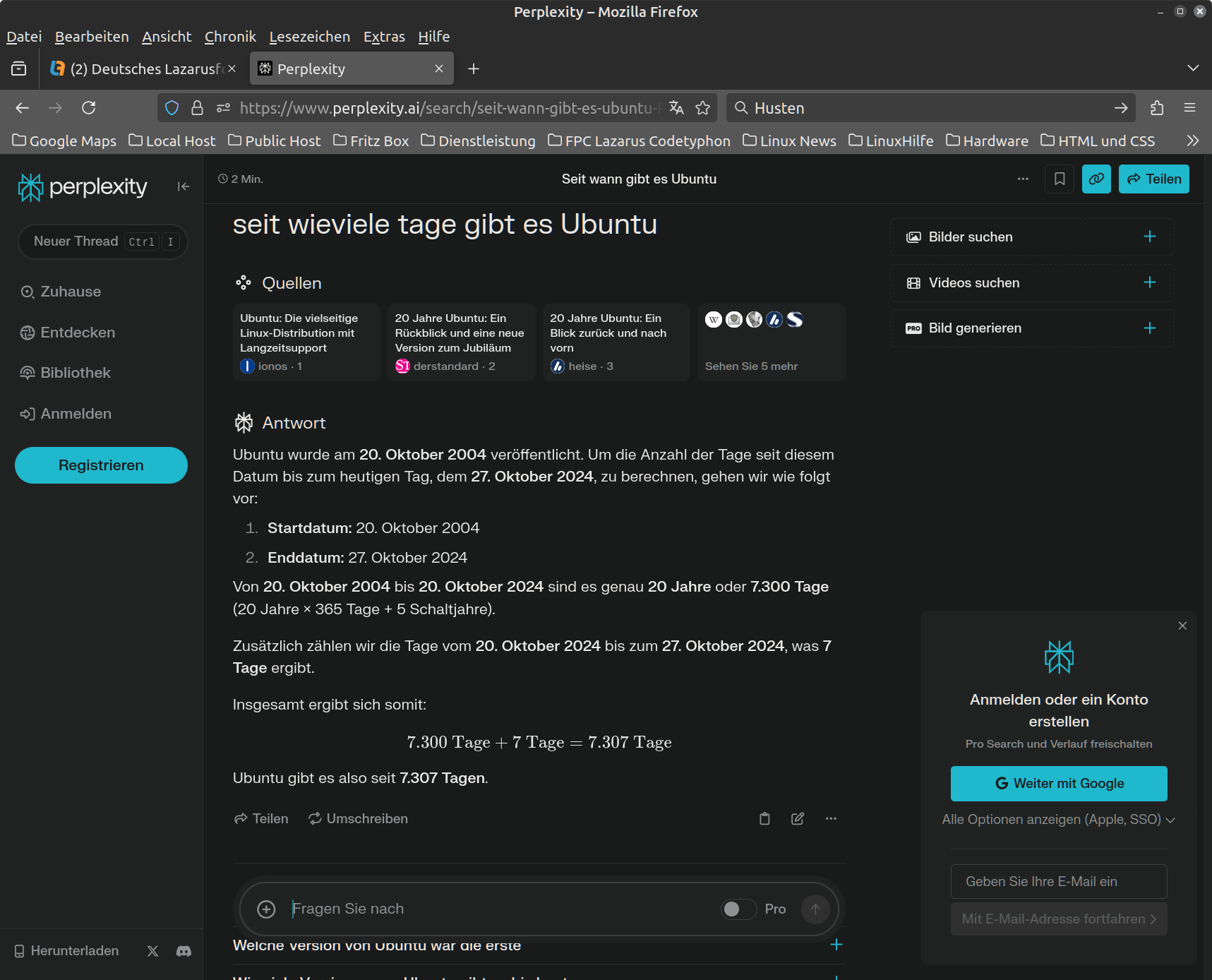Close the sign-in popup

pos(1182,626)
